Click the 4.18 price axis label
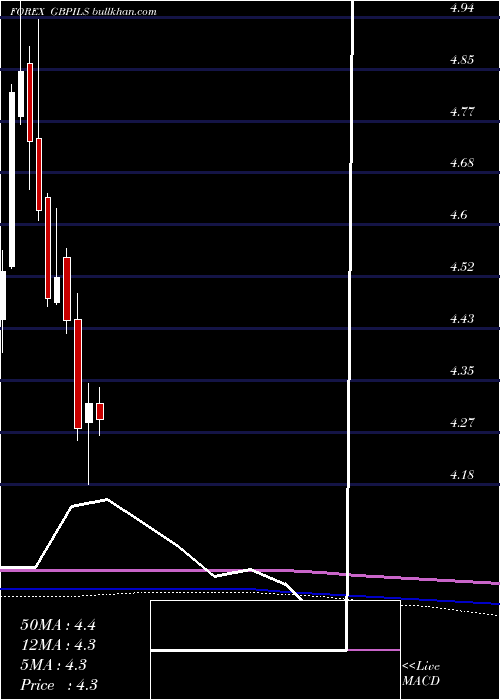The height and width of the screenshot is (700, 500). [462, 474]
